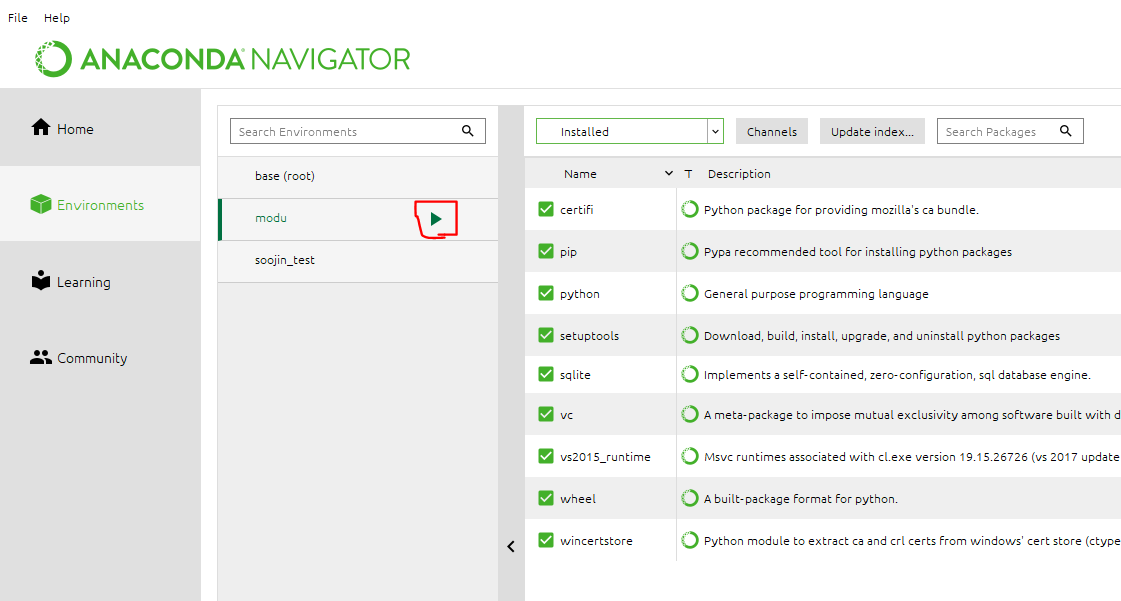1121x601 pixels.
Task: Click the package name 'wincertstore'
Action: (x=596, y=540)
